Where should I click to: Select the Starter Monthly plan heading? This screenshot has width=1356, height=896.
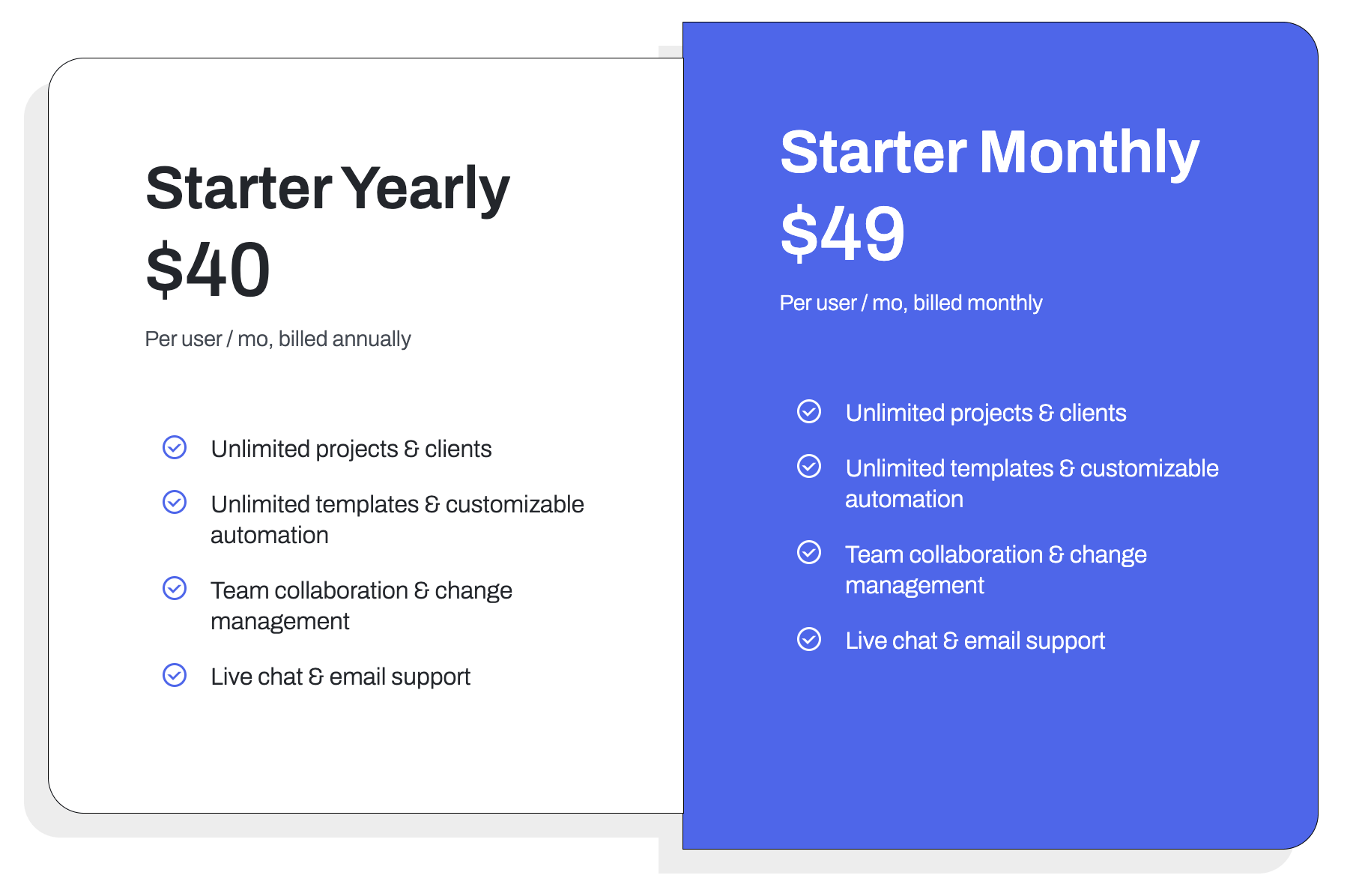[x=990, y=152]
